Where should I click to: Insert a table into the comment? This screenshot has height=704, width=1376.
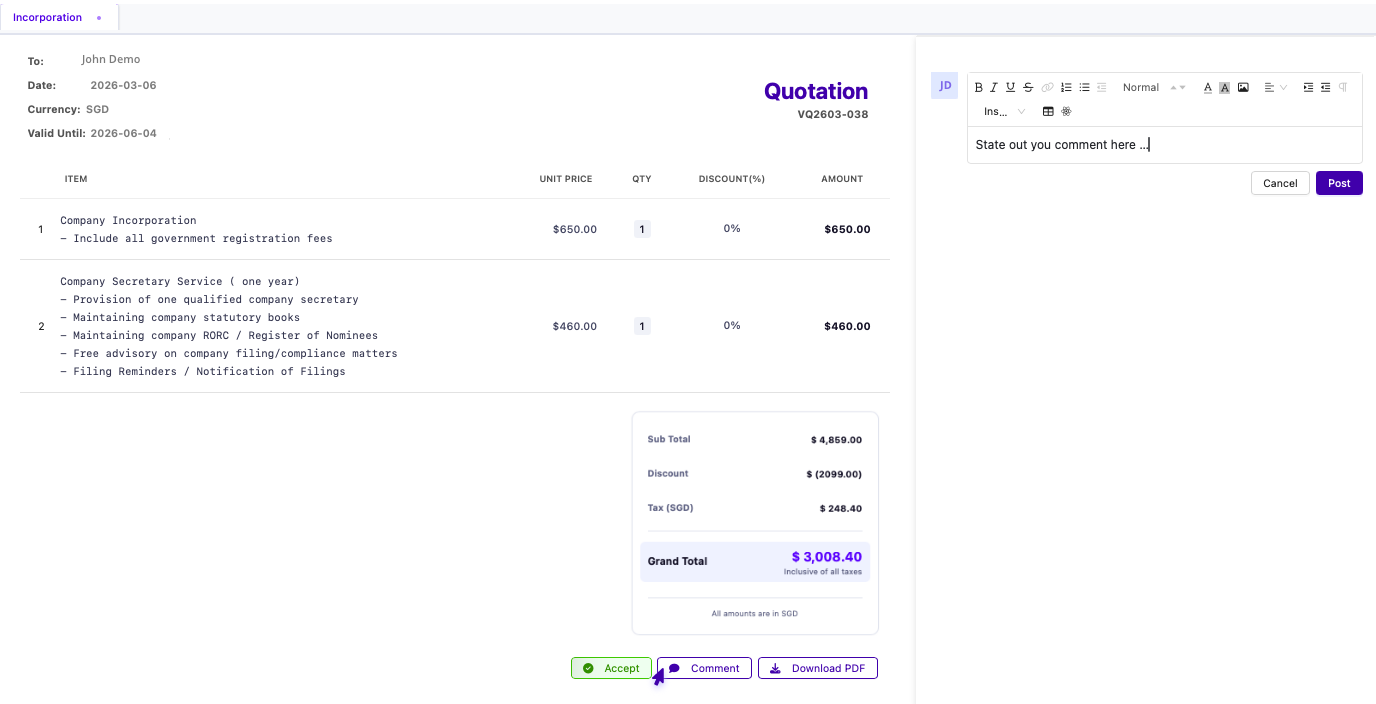tap(1048, 112)
